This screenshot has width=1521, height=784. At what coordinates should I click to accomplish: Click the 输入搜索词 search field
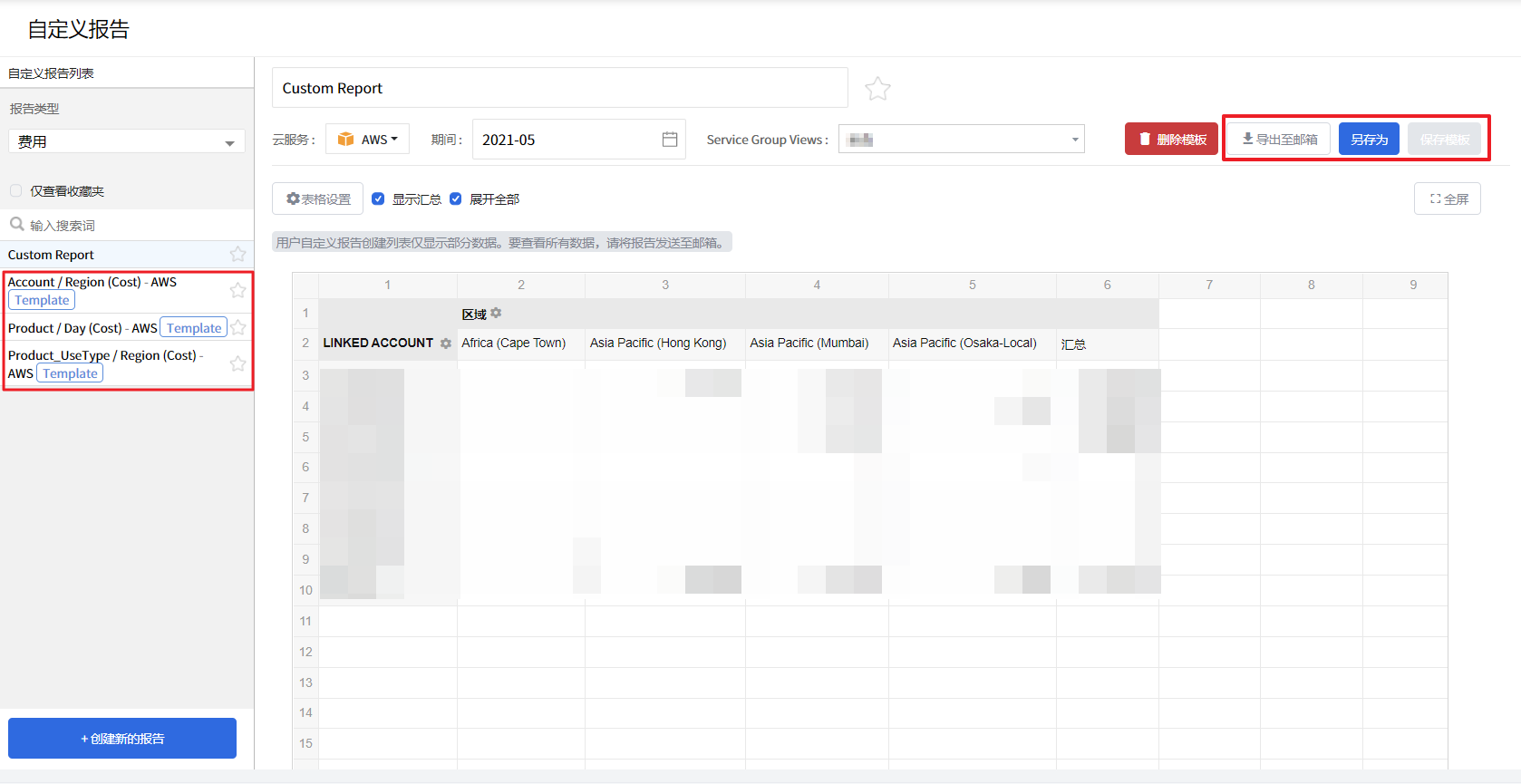127,225
